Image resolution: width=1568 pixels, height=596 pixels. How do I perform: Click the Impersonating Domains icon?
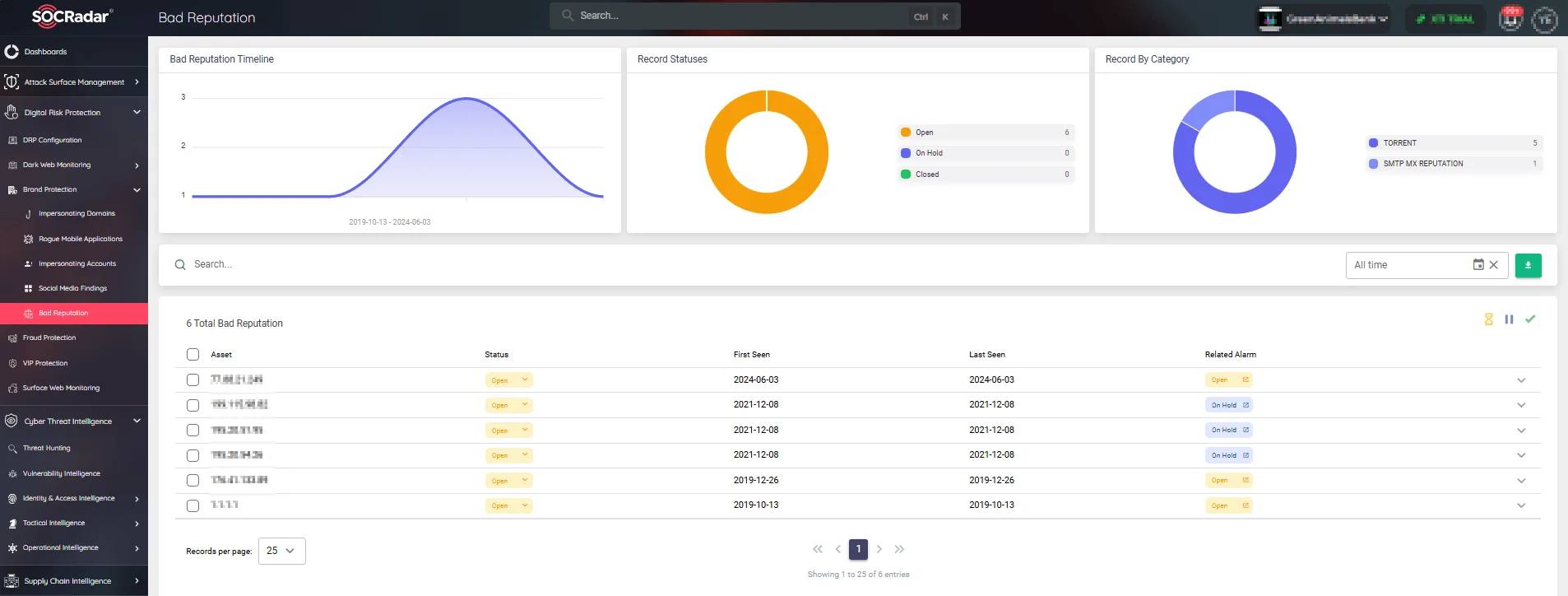[x=29, y=214]
